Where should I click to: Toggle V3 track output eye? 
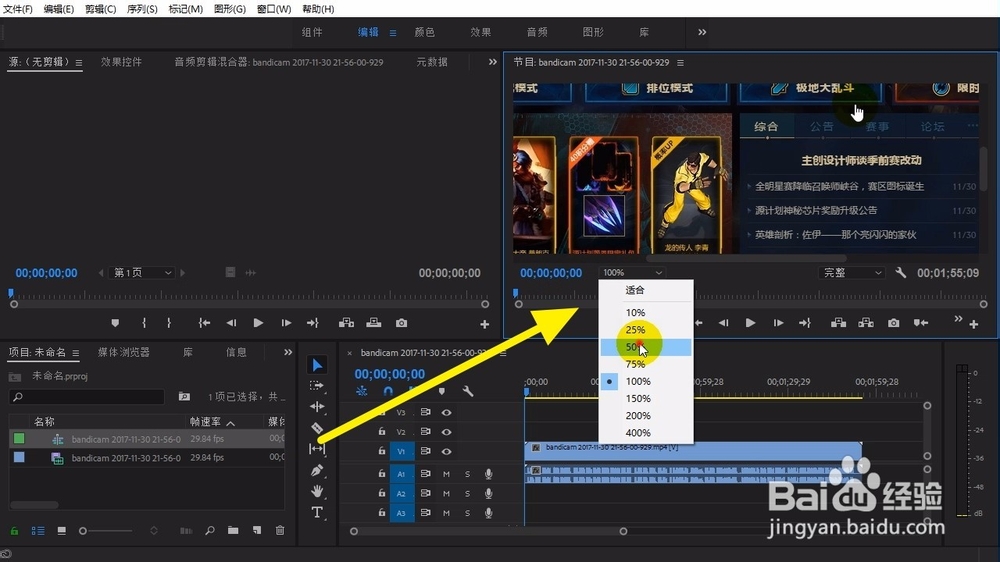coord(446,413)
